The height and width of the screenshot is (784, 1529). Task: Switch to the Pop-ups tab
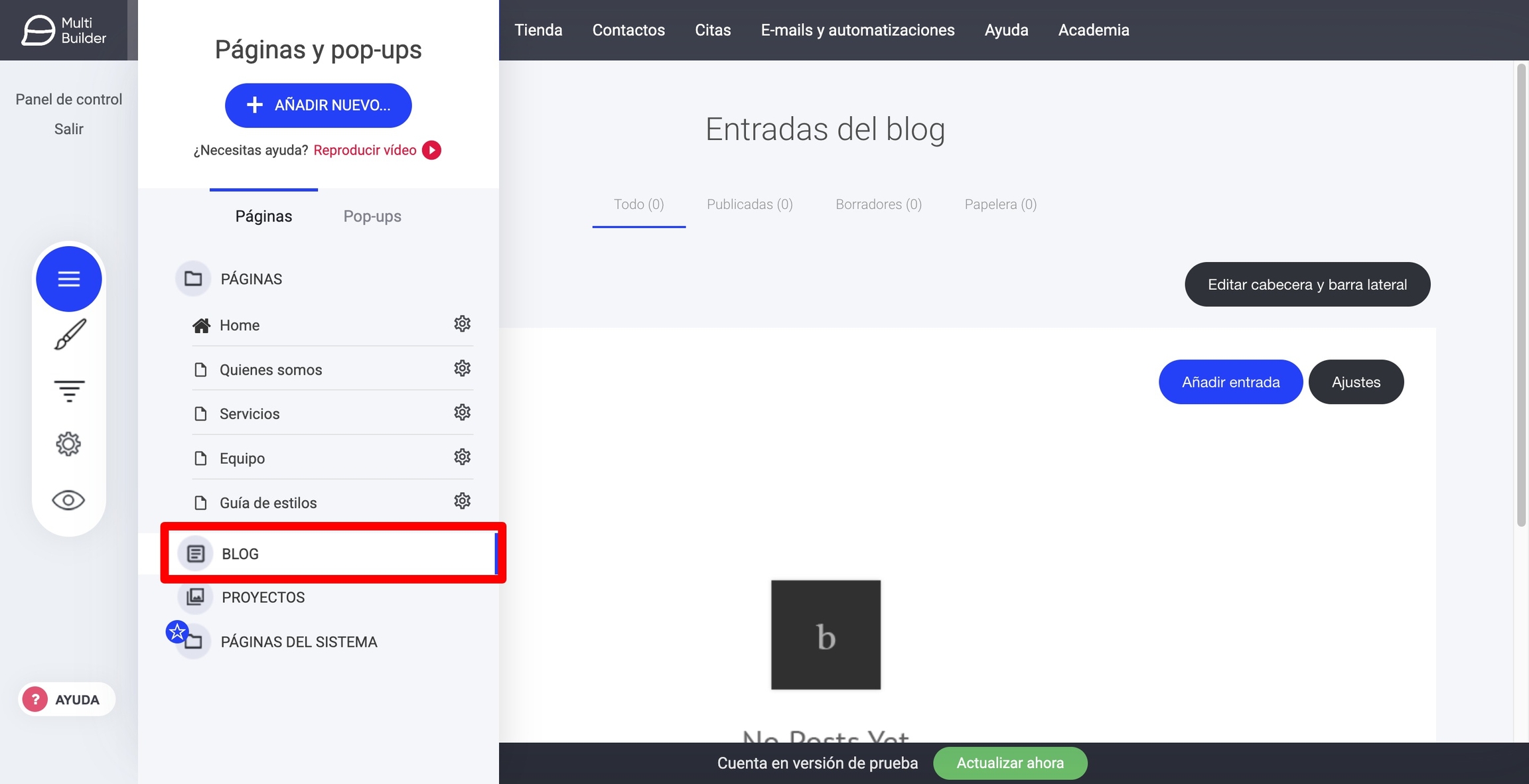click(x=372, y=216)
